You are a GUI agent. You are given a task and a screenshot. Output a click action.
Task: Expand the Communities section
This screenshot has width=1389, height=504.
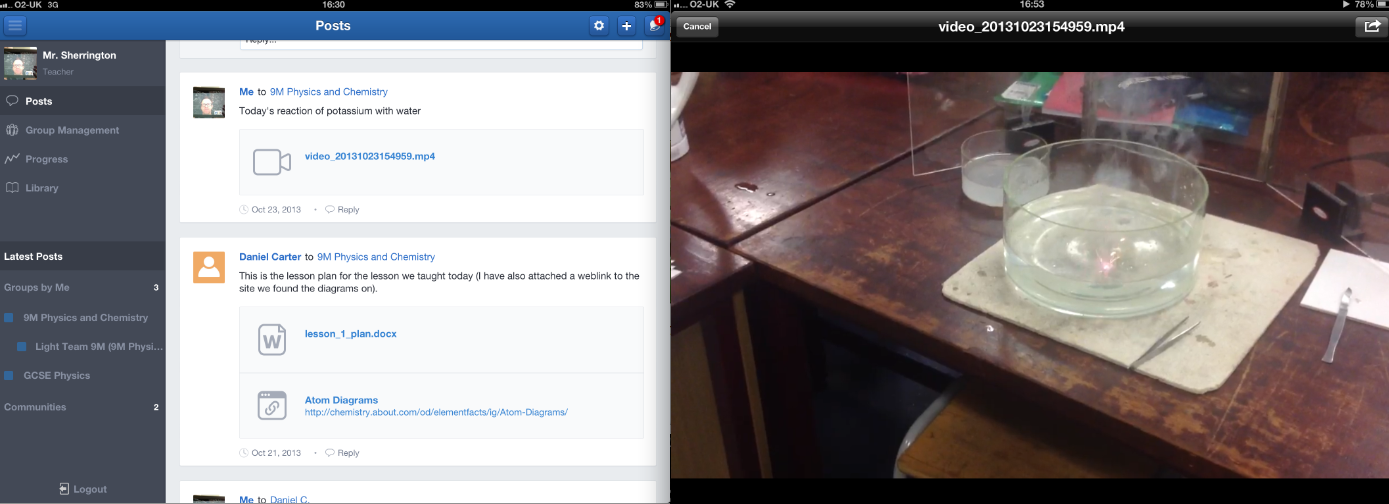(35, 407)
